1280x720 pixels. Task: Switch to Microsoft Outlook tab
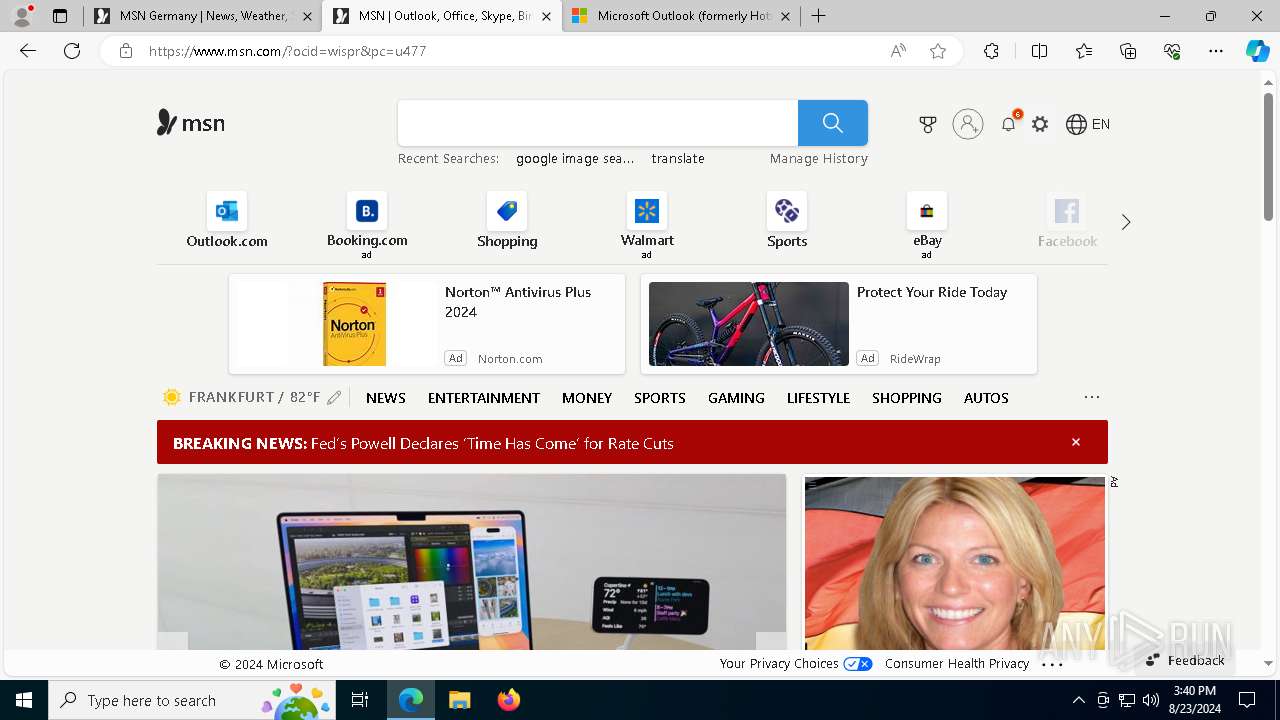pyautogui.click(x=682, y=16)
